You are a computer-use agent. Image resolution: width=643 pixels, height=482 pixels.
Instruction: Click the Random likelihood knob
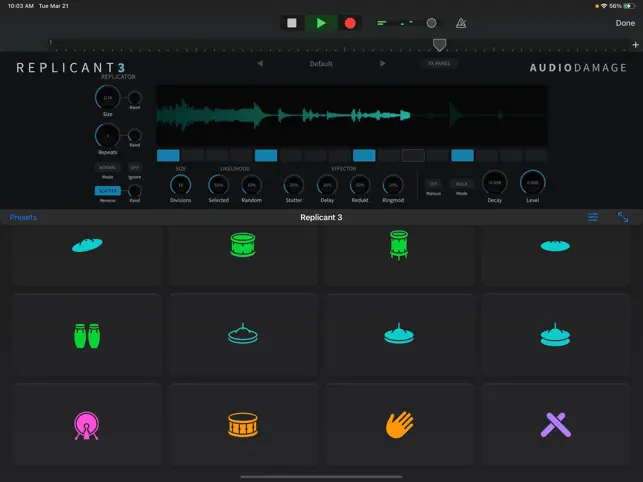(x=251, y=185)
